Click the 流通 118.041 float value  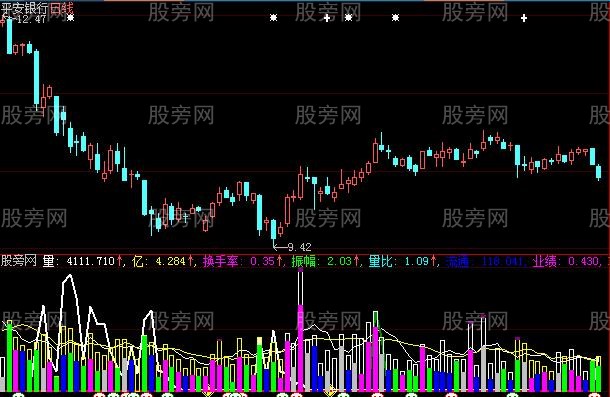click(x=484, y=261)
